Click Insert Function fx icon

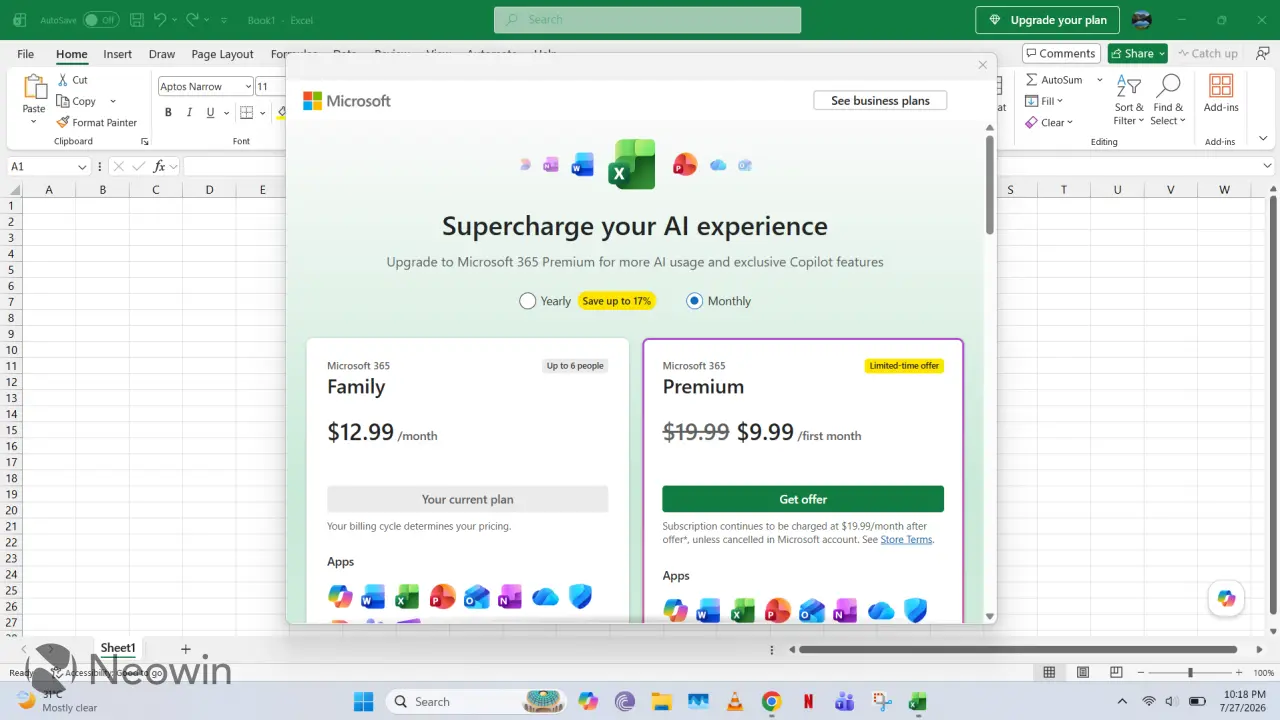pos(159,167)
